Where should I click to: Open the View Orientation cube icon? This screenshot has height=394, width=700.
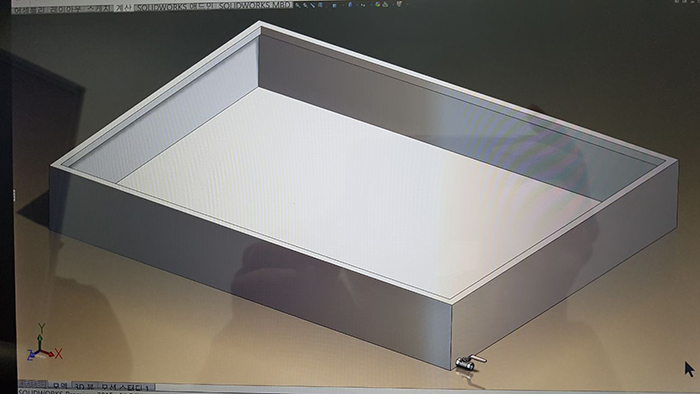(x=335, y=5)
